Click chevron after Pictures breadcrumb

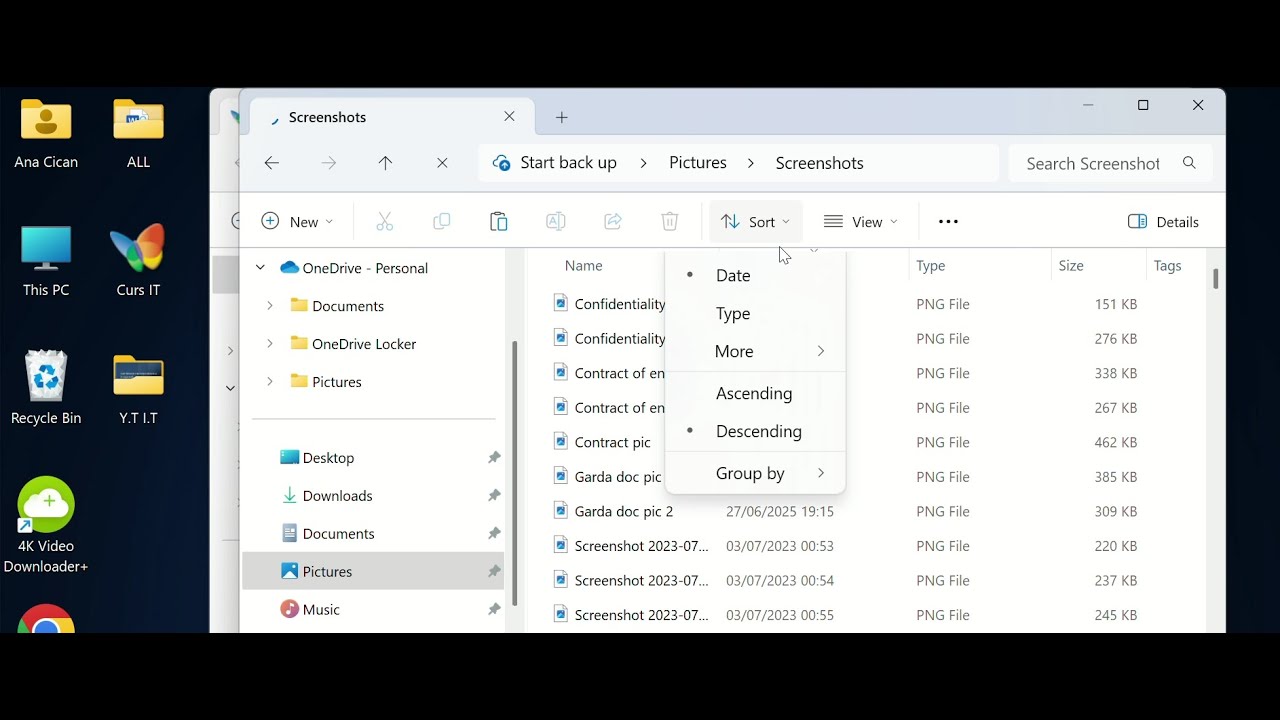tap(752, 163)
